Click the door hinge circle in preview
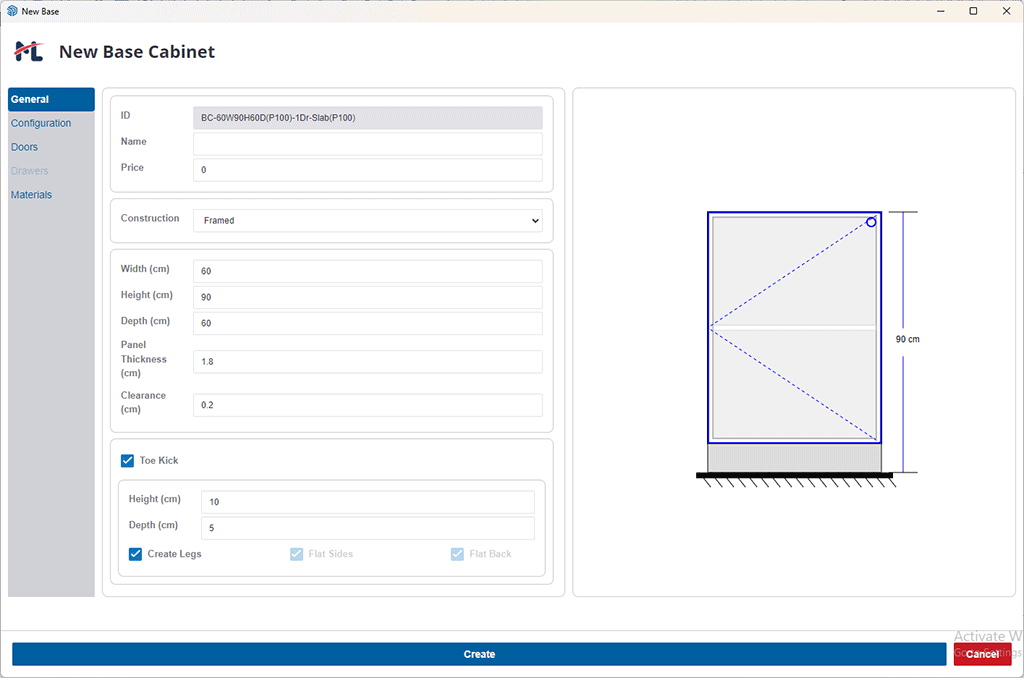1024x678 pixels. 871,222
